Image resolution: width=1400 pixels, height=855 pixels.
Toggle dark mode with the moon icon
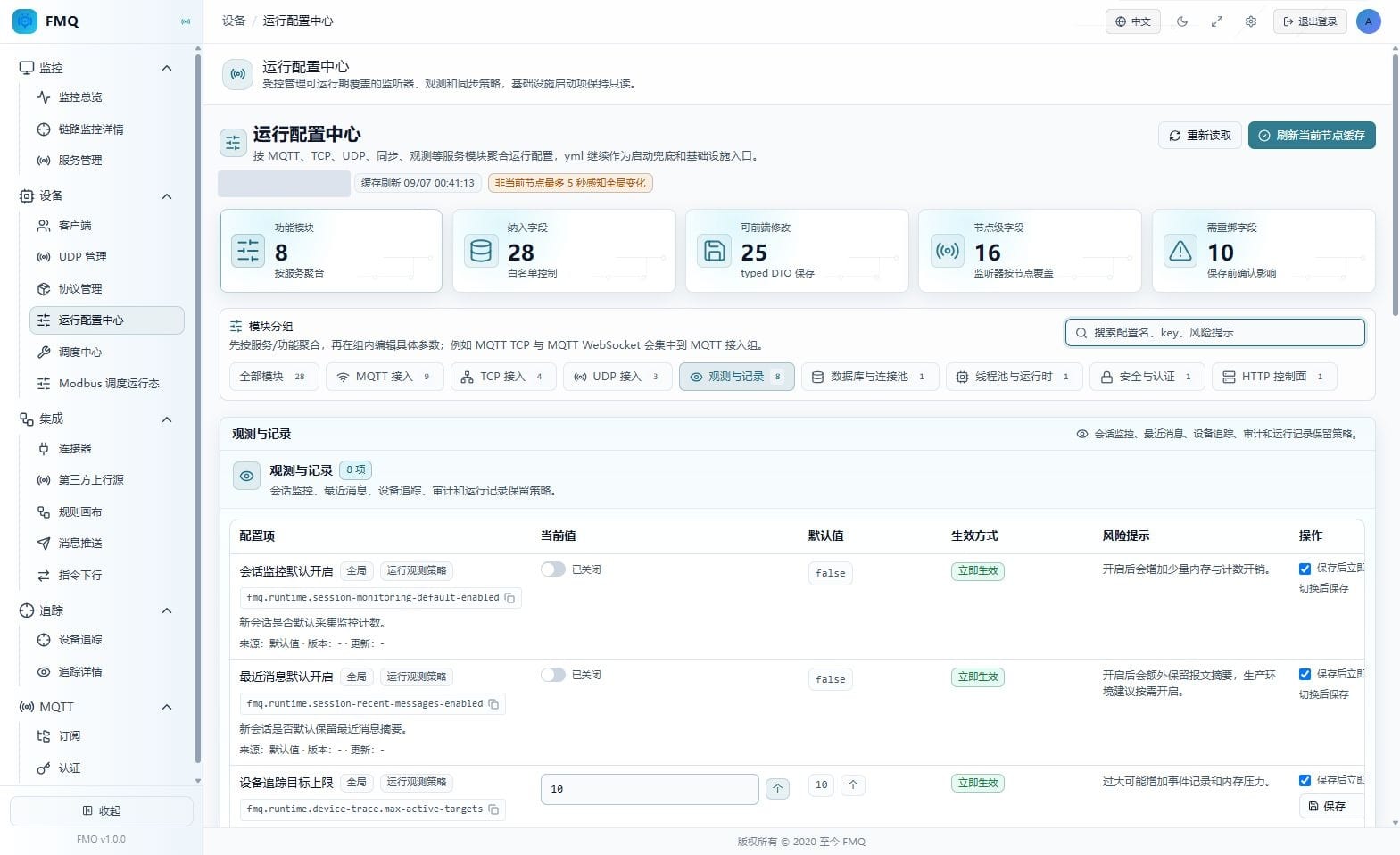point(1182,21)
